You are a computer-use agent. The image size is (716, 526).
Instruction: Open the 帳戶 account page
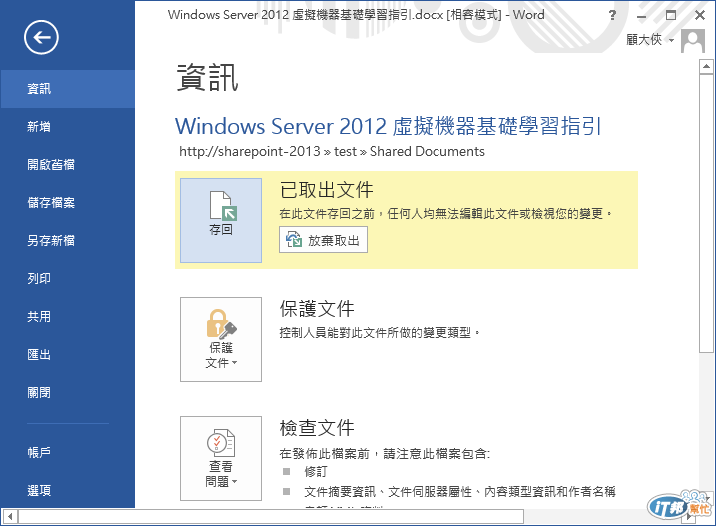pos(68,452)
